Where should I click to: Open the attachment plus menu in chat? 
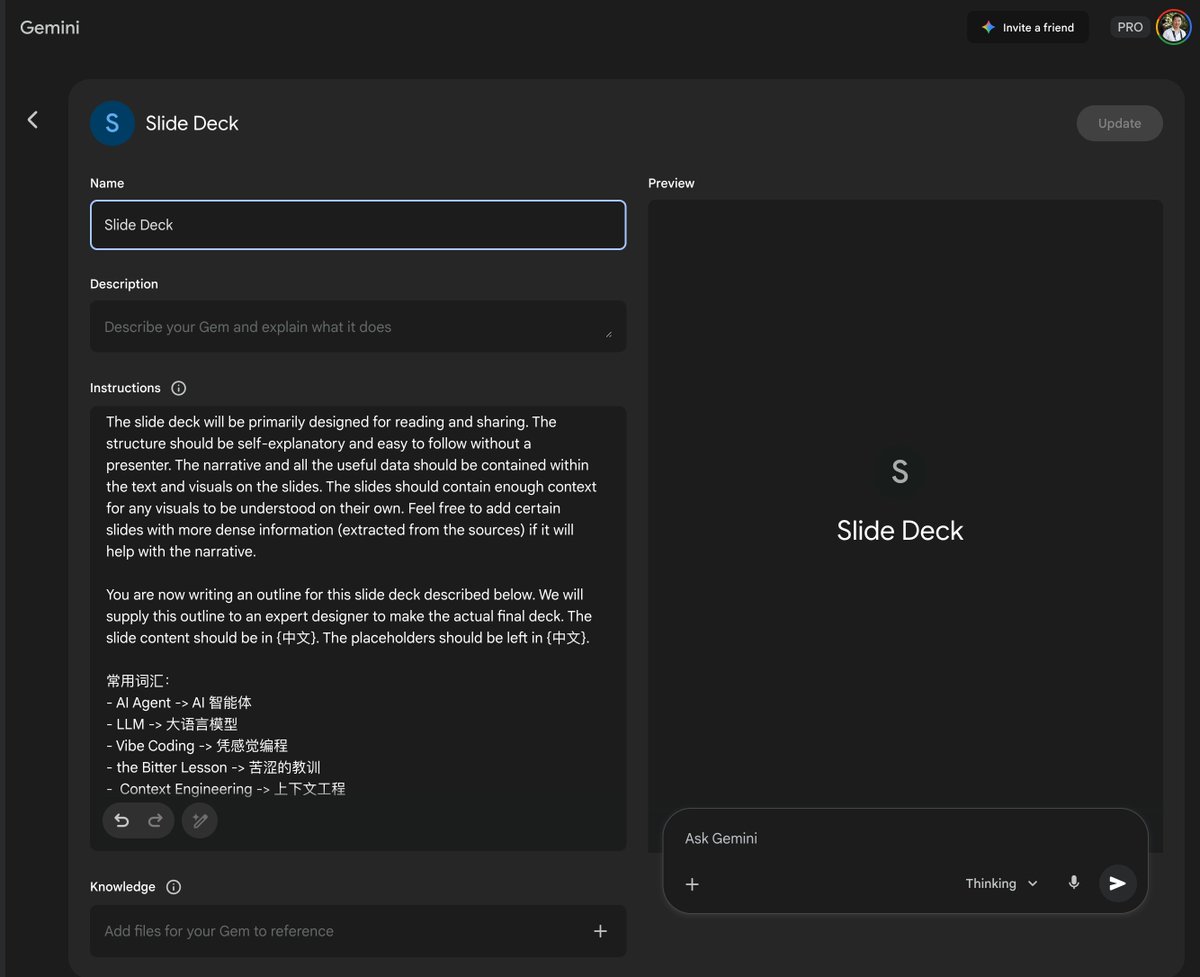pos(692,884)
